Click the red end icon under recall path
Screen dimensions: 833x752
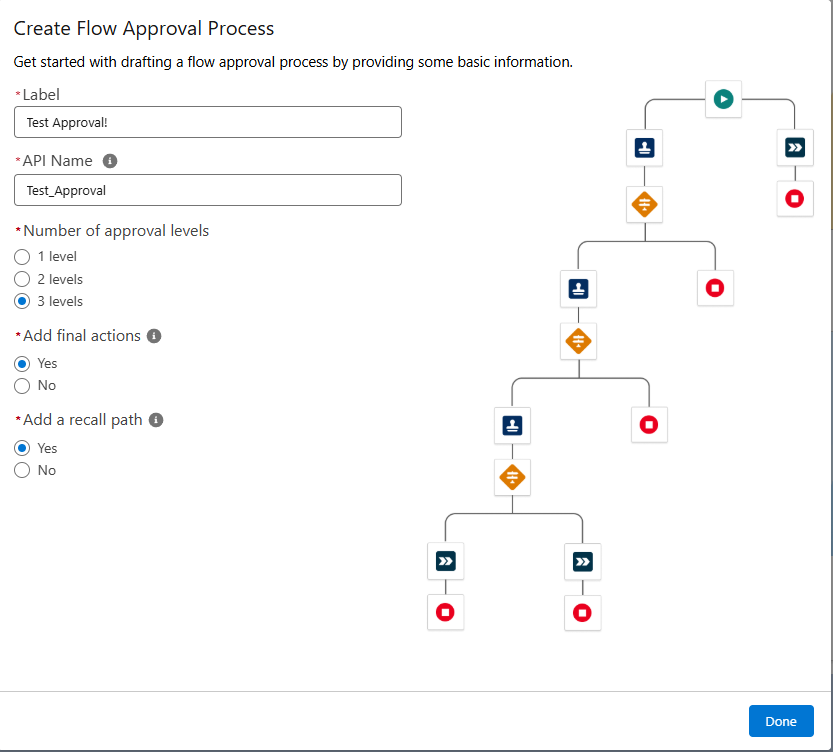pos(795,199)
